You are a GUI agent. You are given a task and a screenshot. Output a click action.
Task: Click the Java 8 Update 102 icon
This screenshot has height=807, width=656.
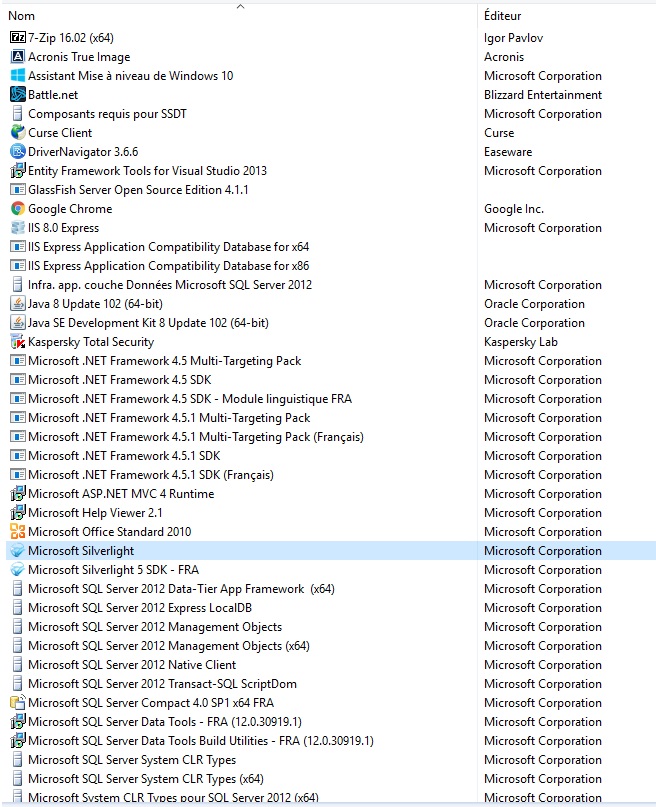click(x=17, y=304)
